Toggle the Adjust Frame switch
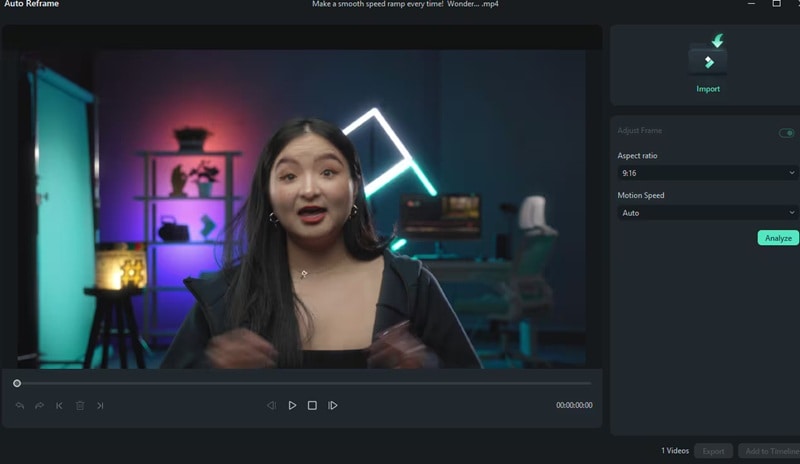 pos(786,133)
